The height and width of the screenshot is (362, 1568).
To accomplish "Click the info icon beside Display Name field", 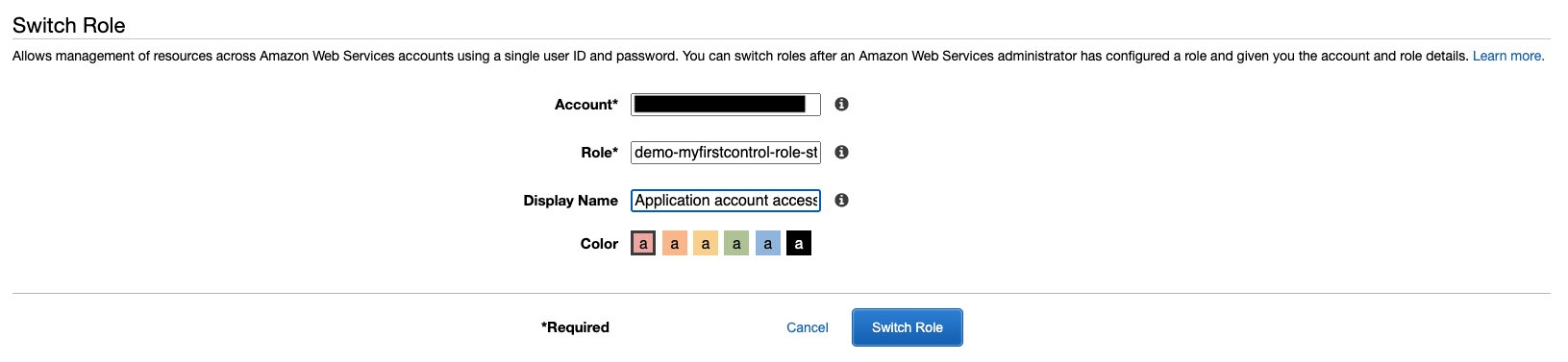I will coord(841,200).
